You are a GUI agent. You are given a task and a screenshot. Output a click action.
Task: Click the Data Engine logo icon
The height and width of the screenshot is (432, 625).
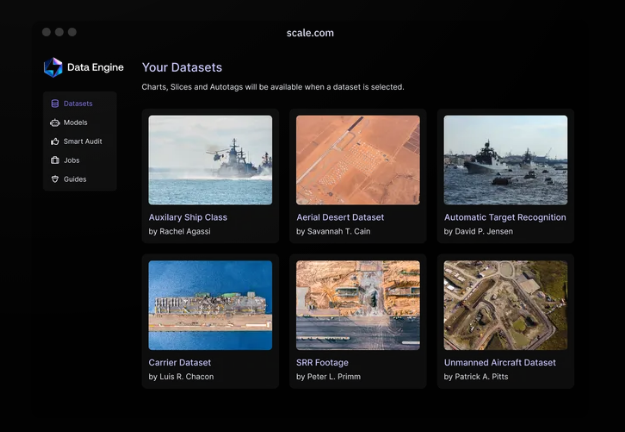(x=53, y=67)
